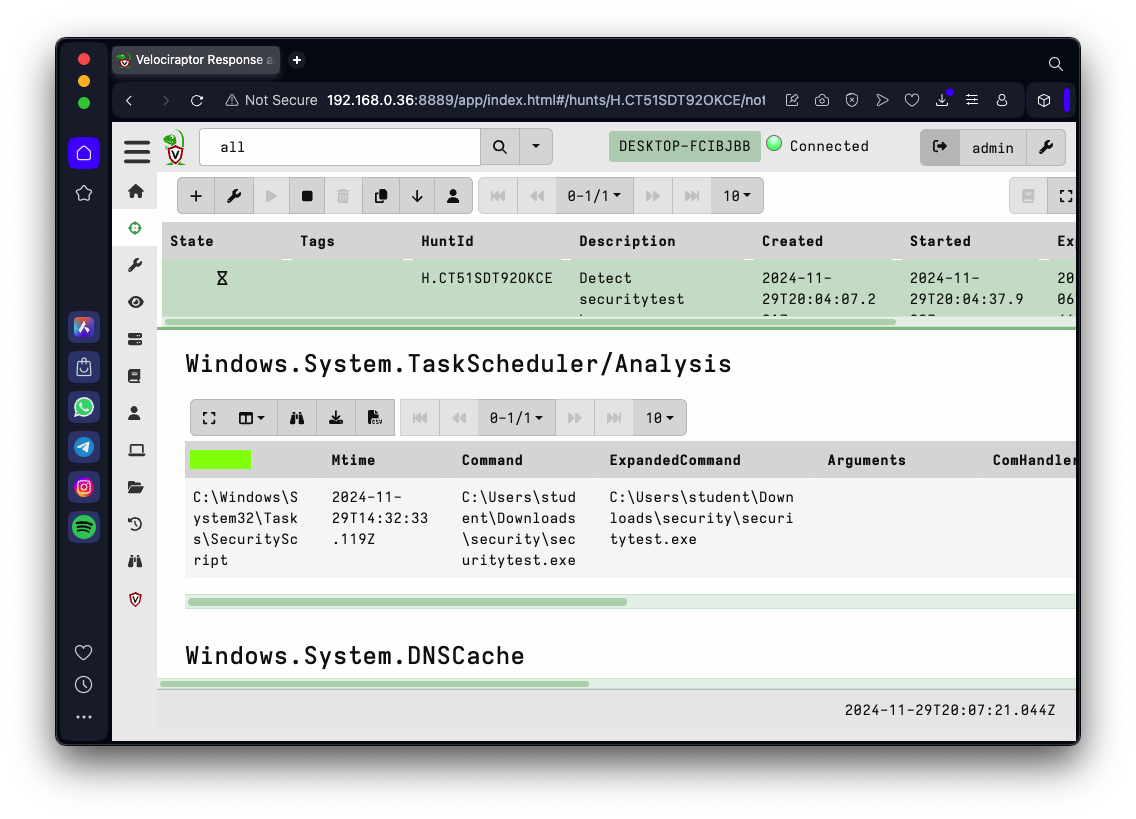Expand the client search options dropdown arrow

point(536,146)
